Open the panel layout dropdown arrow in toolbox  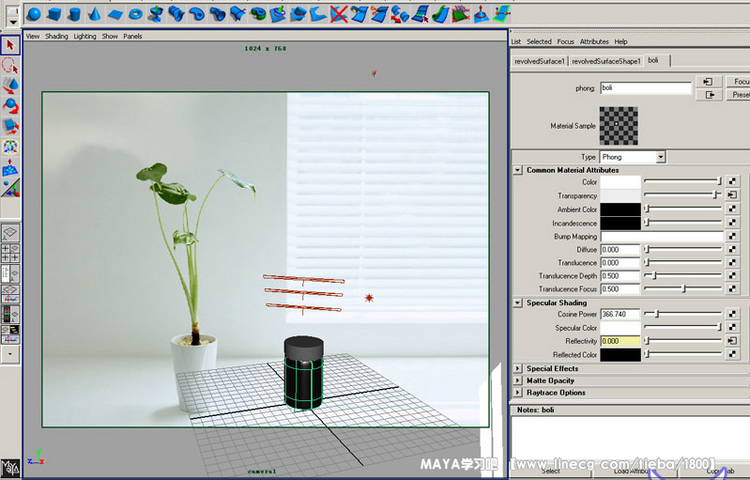(10, 354)
